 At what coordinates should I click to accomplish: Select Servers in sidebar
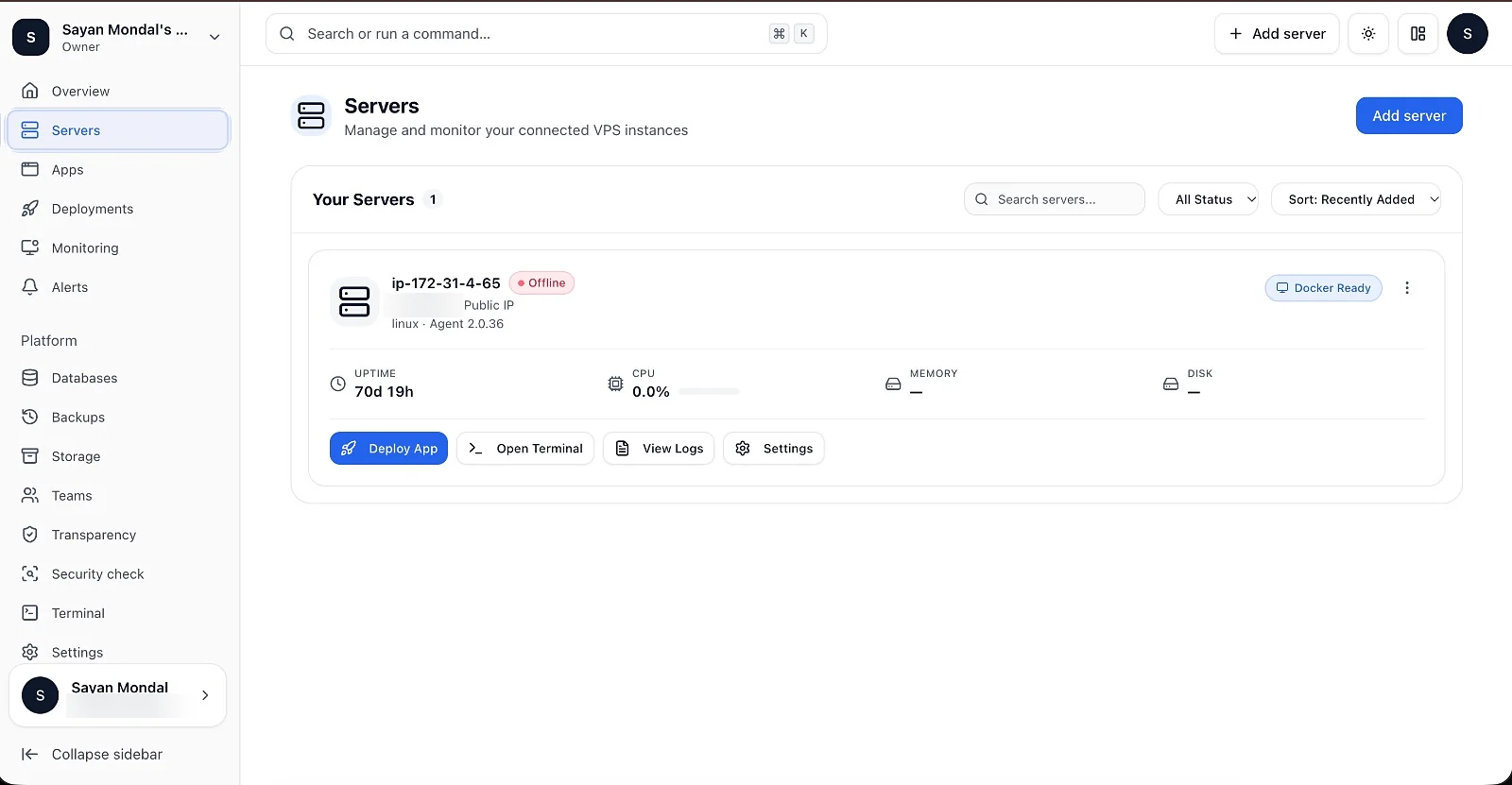(x=118, y=130)
